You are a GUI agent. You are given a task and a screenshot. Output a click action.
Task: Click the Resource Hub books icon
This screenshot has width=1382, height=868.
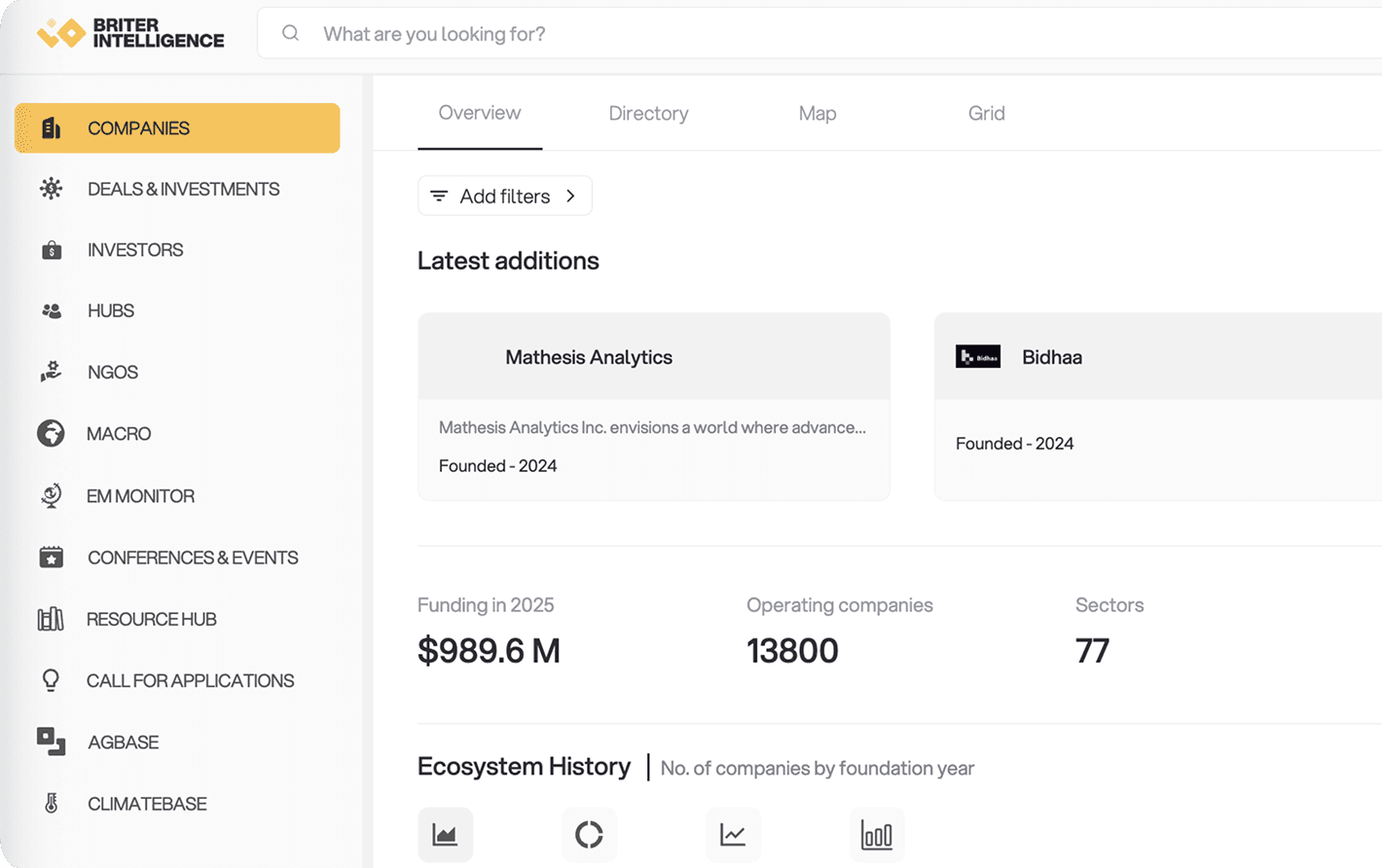pos(51,619)
